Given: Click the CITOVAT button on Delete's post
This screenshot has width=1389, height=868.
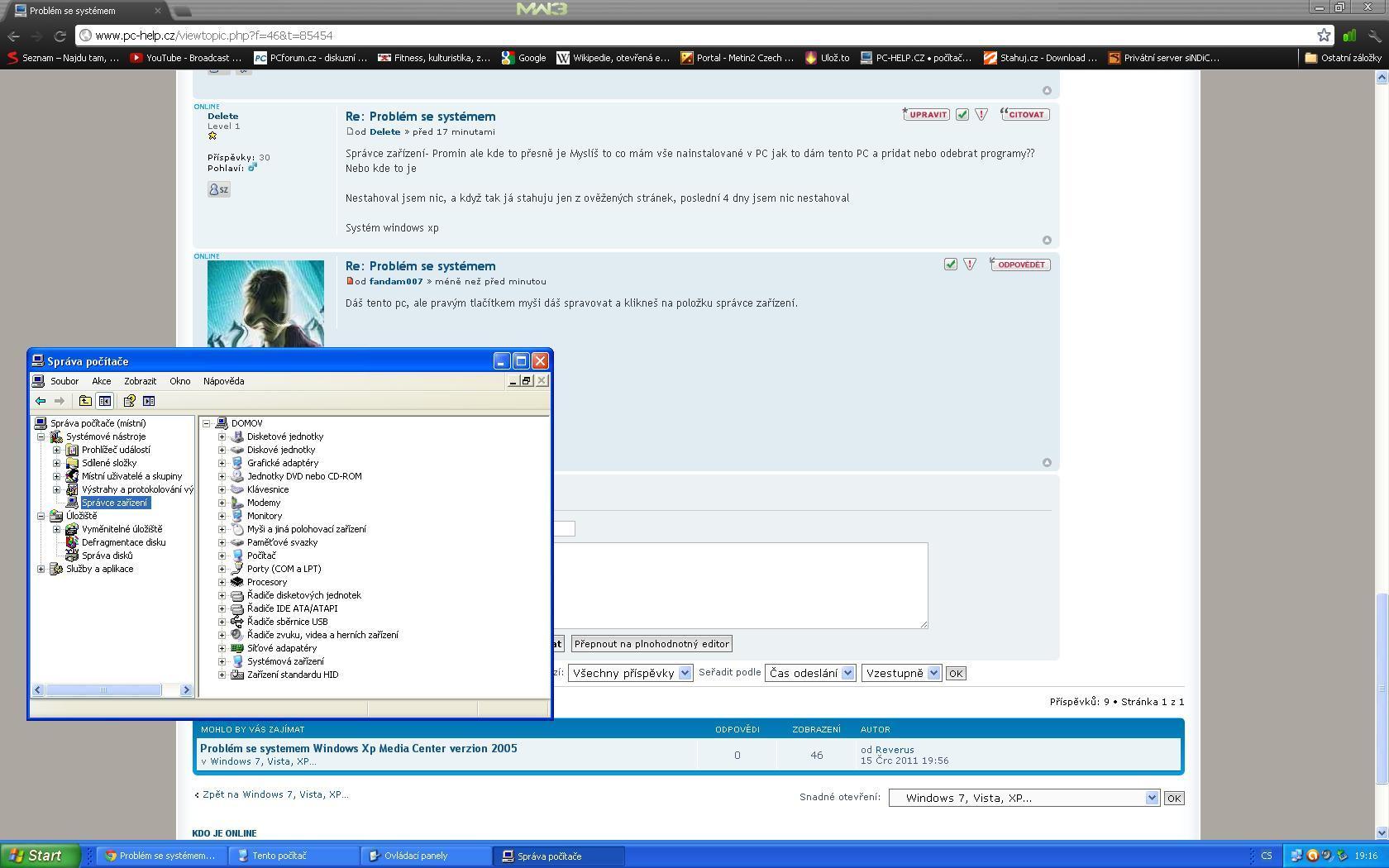Looking at the screenshot, I should point(1024,114).
